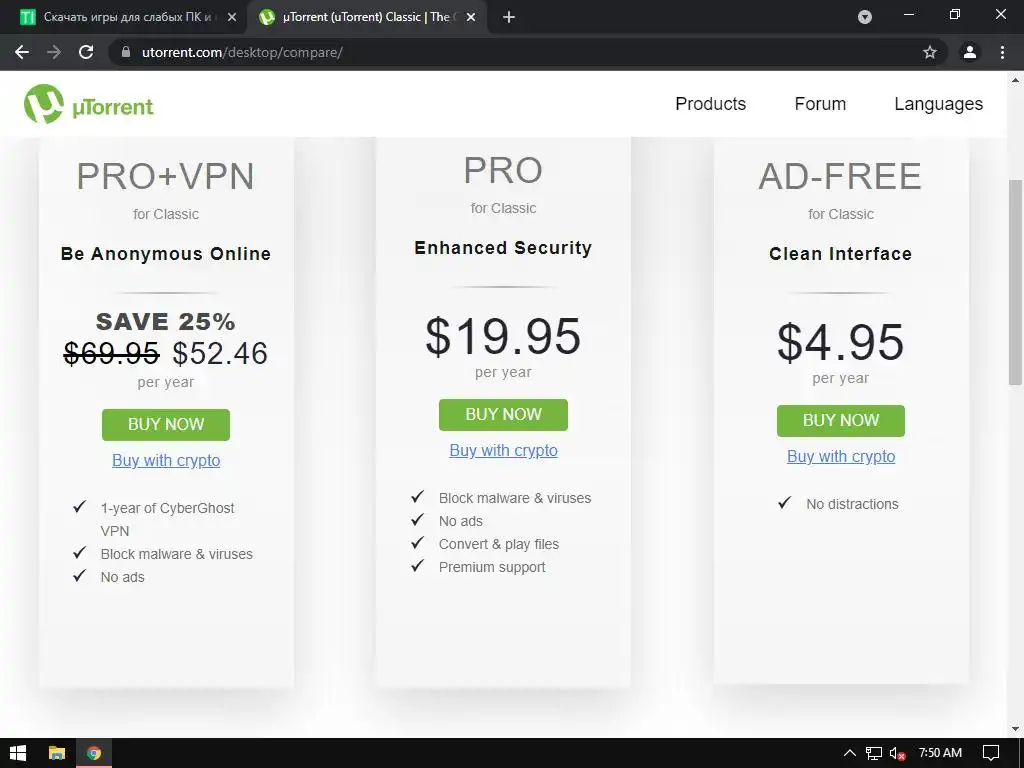The image size is (1024, 768).
Task: Click the µTorrent logo in the header
Action: [x=89, y=104]
